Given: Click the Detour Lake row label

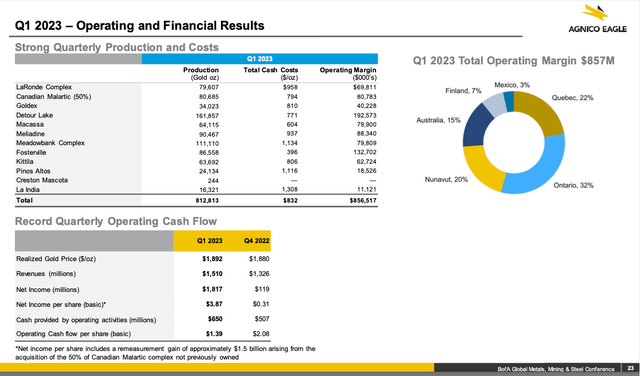Looking at the screenshot, I should point(35,115).
